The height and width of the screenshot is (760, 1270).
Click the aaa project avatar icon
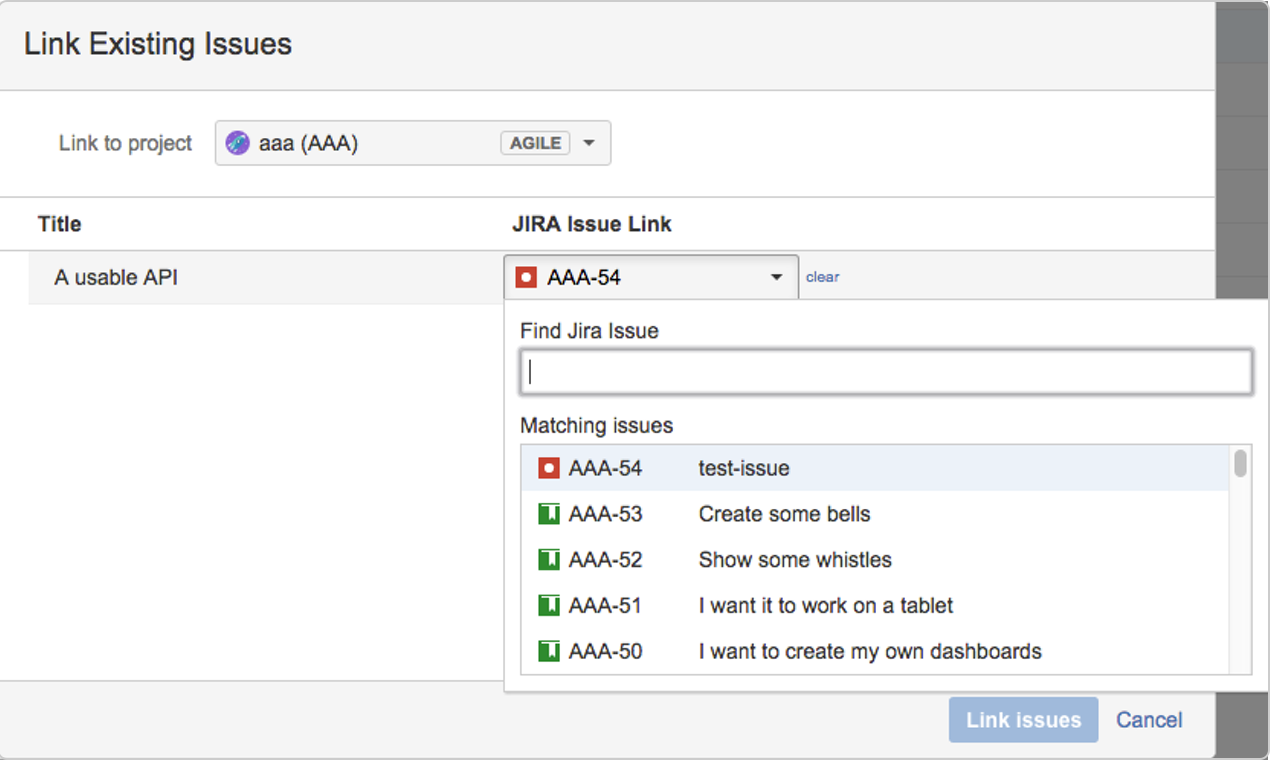click(x=237, y=143)
